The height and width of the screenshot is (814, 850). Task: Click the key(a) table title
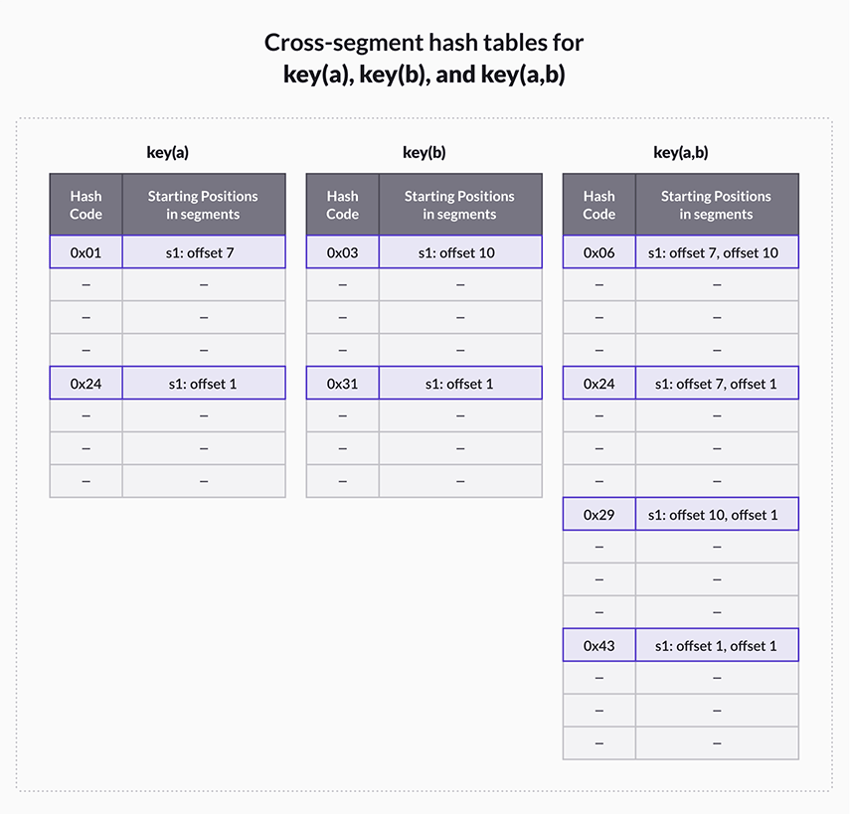click(x=168, y=153)
